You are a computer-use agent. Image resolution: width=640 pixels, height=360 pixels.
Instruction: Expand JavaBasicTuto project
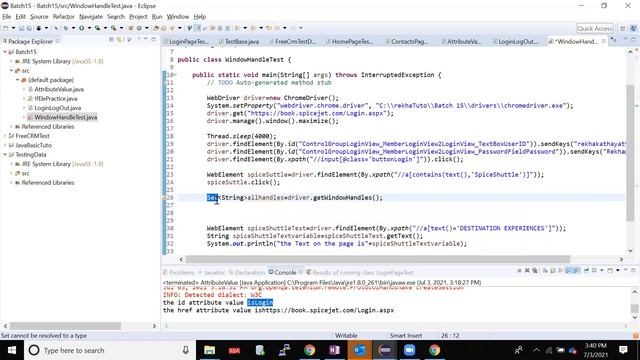click(5, 145)
